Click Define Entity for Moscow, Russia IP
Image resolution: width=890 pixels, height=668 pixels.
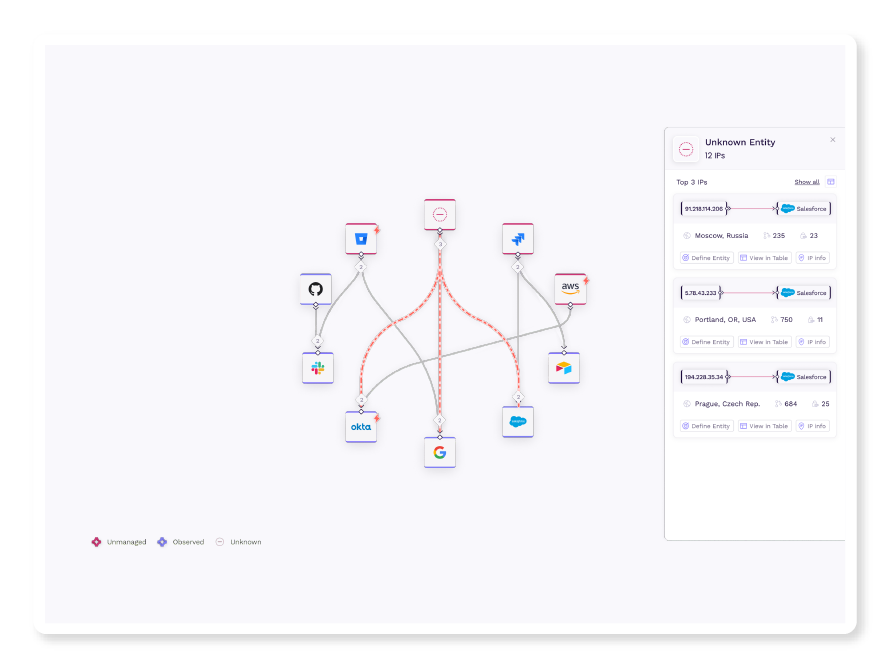(x=707, y=258)
